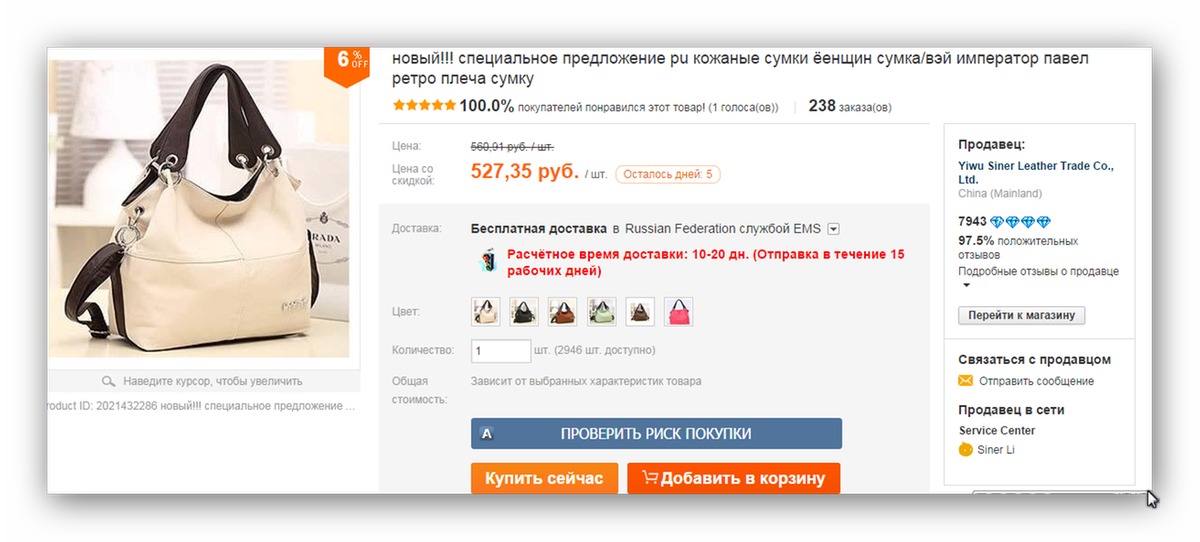This screenshot has width=1200, height=542.
Task: Click the orange Siner Li chat icon
Action: click(x=965, y=450)
